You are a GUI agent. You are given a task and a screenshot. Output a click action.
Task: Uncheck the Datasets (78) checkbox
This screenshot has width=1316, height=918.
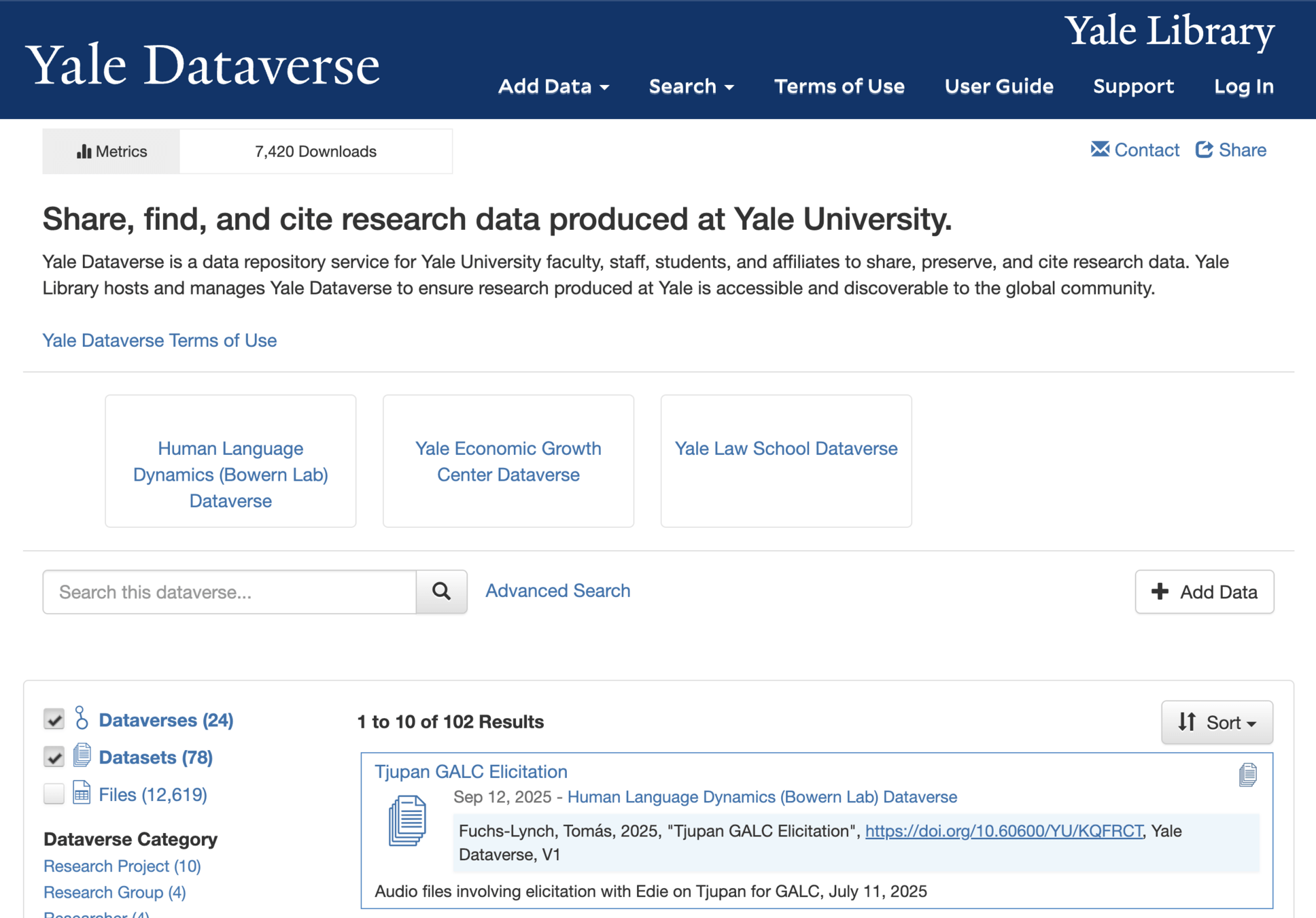pyautogui.click(x=54, y=757)
